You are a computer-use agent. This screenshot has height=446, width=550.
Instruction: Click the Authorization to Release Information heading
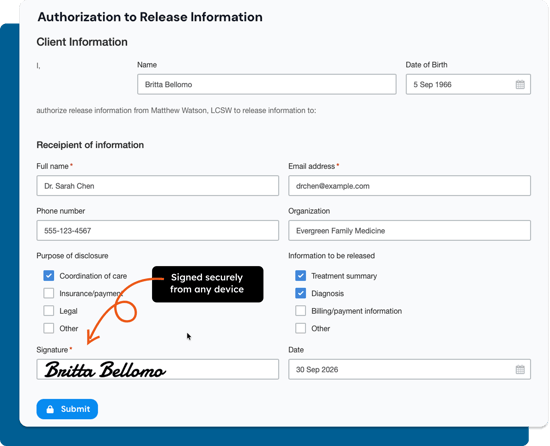pos(150,17)
